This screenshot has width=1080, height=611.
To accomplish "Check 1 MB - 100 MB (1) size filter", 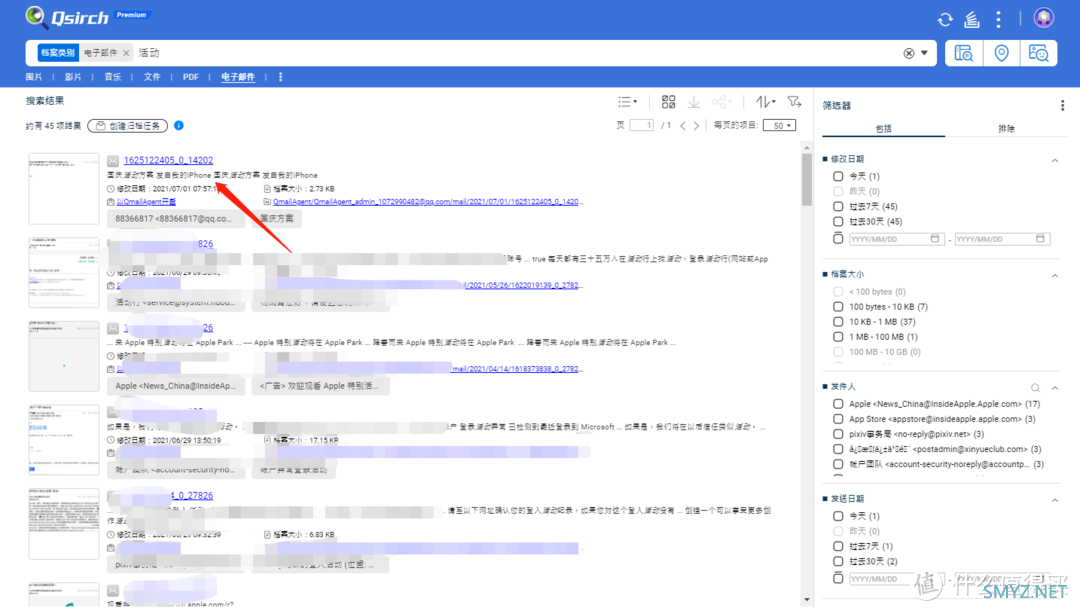I will click(x=838, y=337).
